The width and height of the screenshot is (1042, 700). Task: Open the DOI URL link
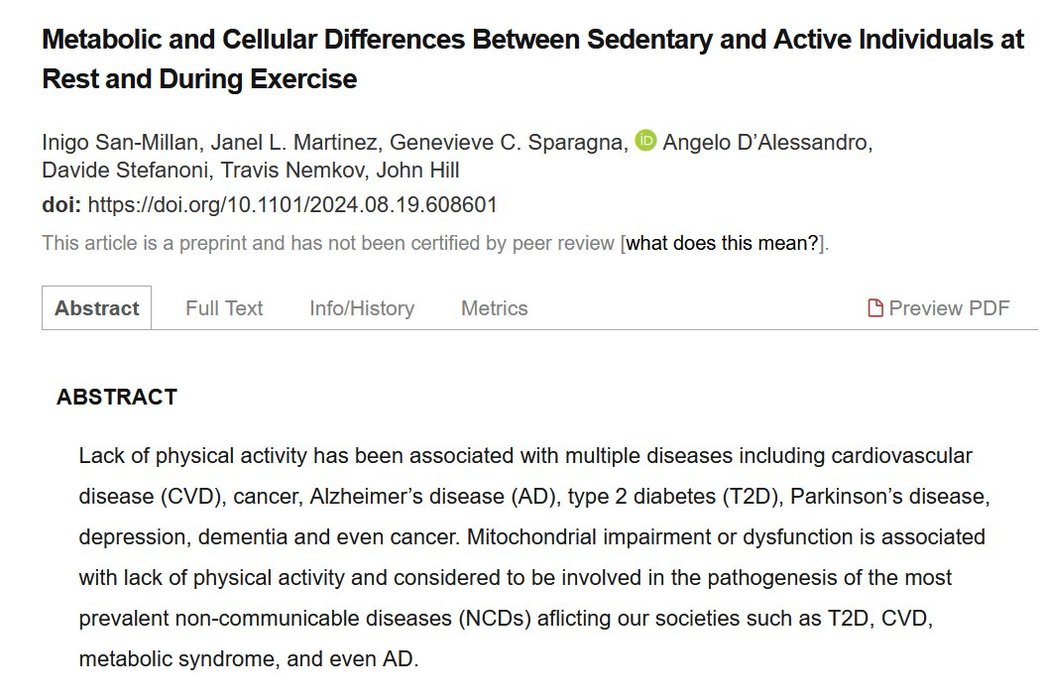click(x=292, y=205)
